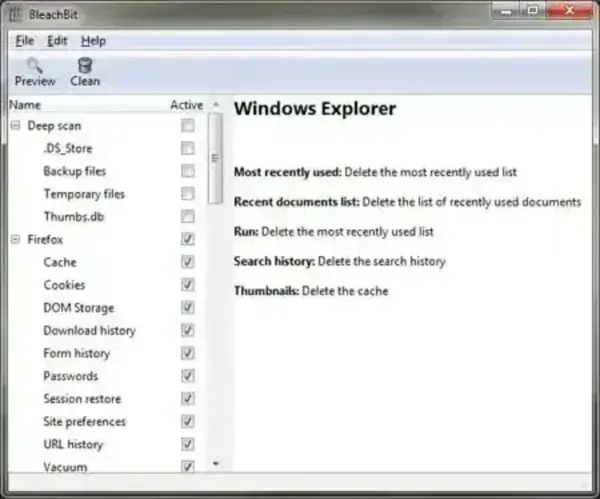Select the URL history tree item
Screen dimensions: 600x499
point(72,444)
